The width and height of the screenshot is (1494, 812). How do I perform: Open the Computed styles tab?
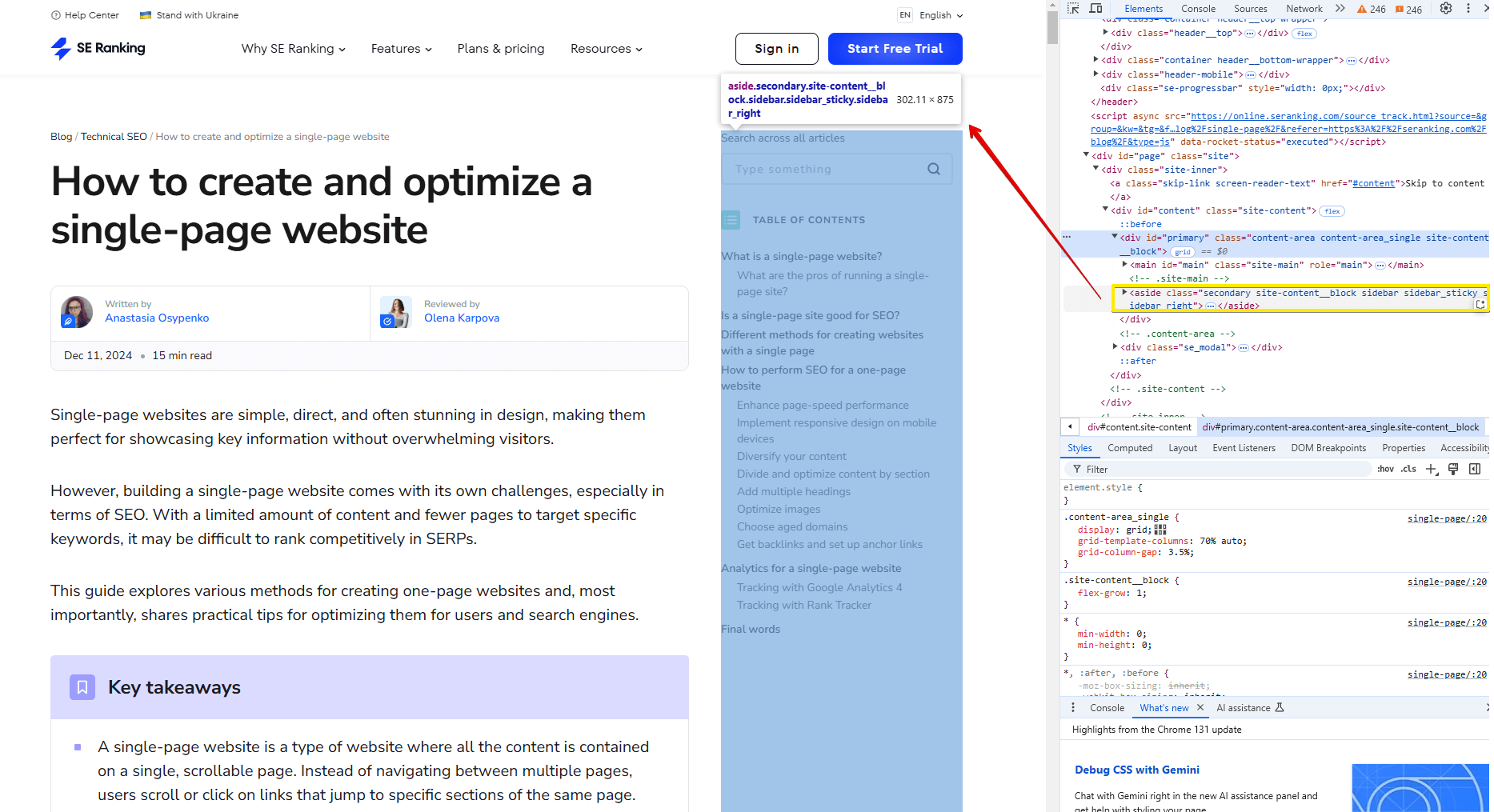(x=1130, y=448)
